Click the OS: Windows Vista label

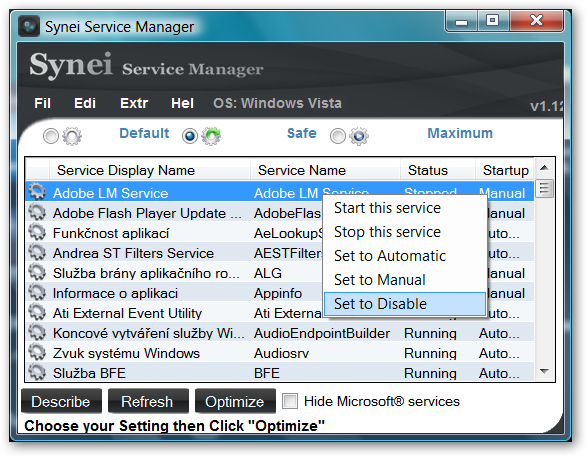pyautogui.click(x=277, y=103)
